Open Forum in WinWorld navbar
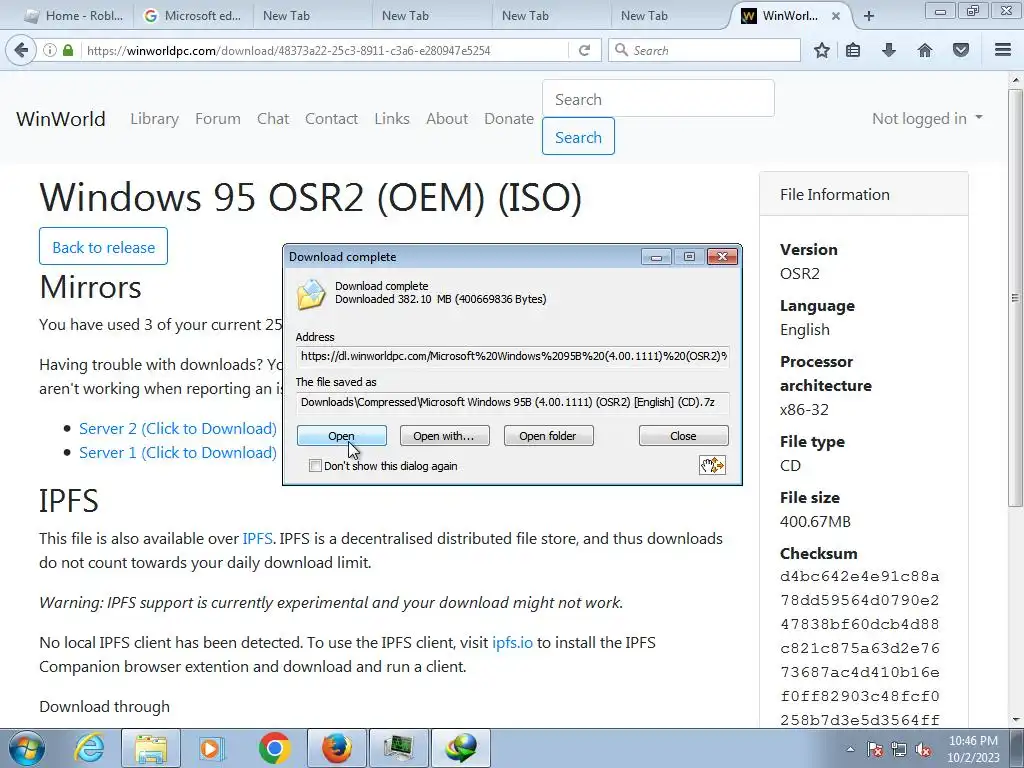Viewport: 1024px width, 768px height. click(x=217, y=118)
